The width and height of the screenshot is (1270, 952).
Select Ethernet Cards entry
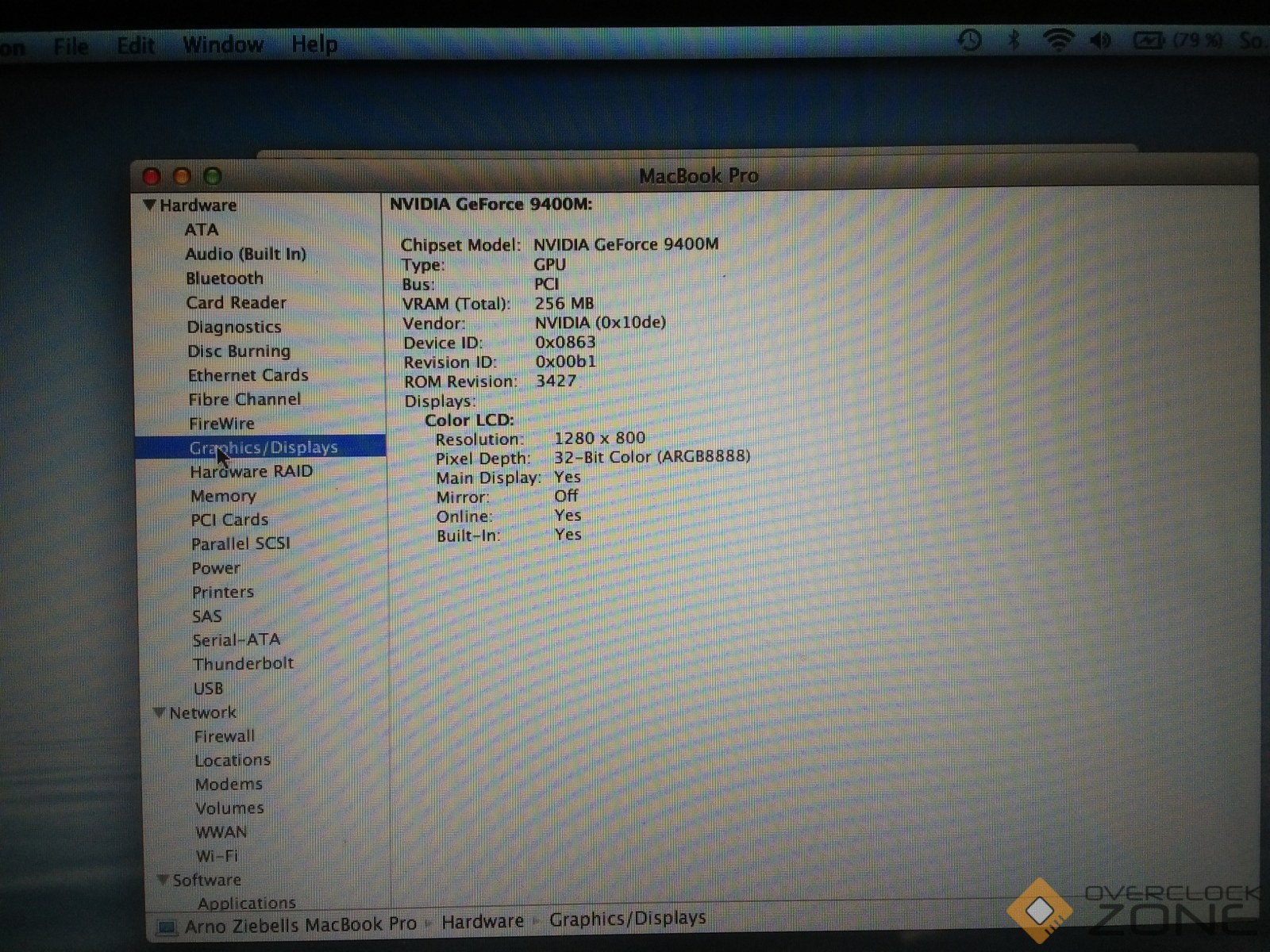[248, 375]
